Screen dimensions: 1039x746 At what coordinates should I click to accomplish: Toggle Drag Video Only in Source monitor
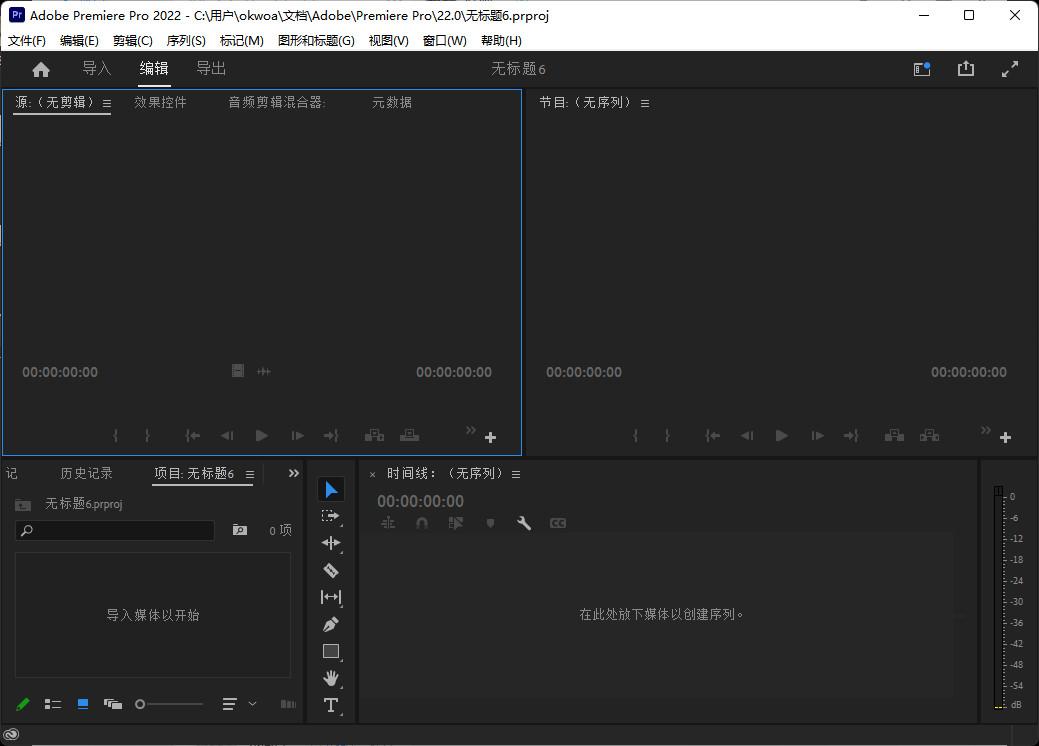[x=238, y=371]
